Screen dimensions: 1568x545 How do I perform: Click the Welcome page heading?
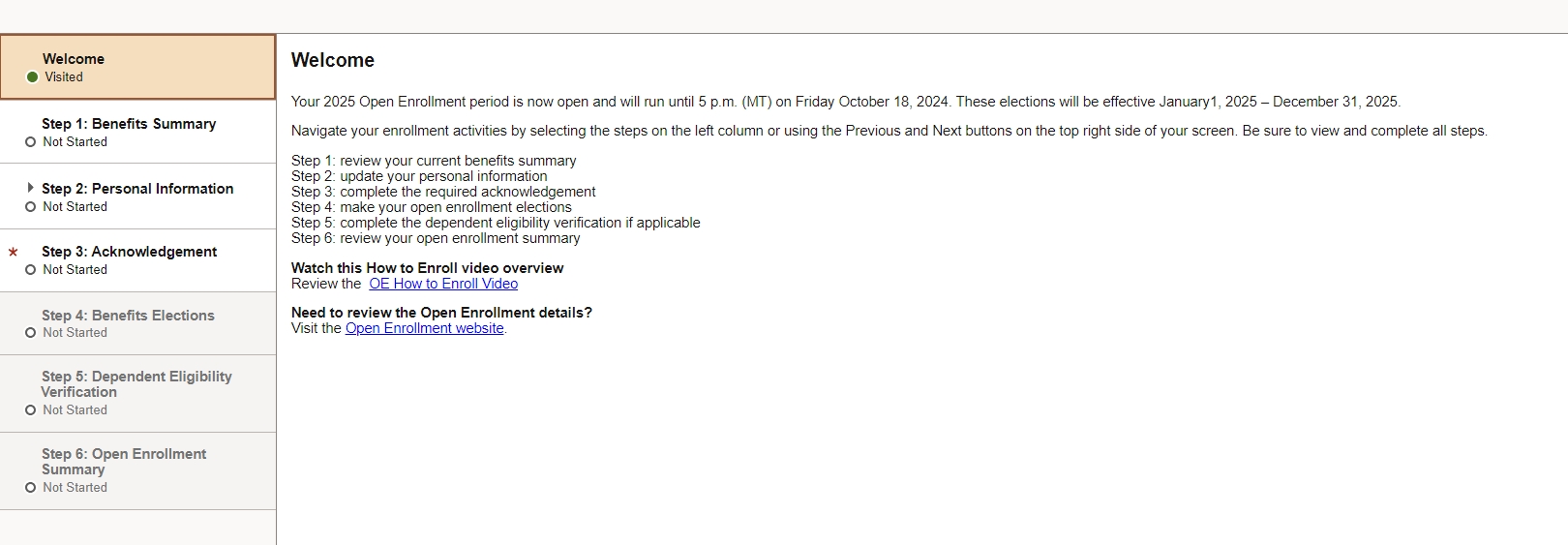(333, 60)
